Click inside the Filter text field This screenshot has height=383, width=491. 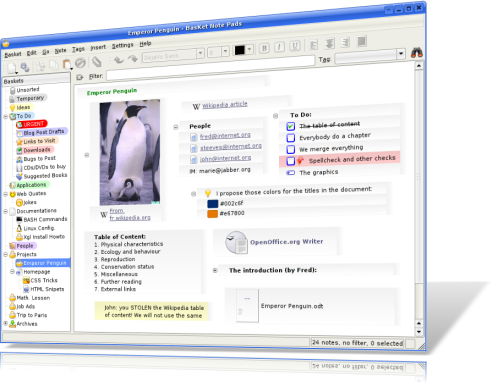click(x=210, y=69)
